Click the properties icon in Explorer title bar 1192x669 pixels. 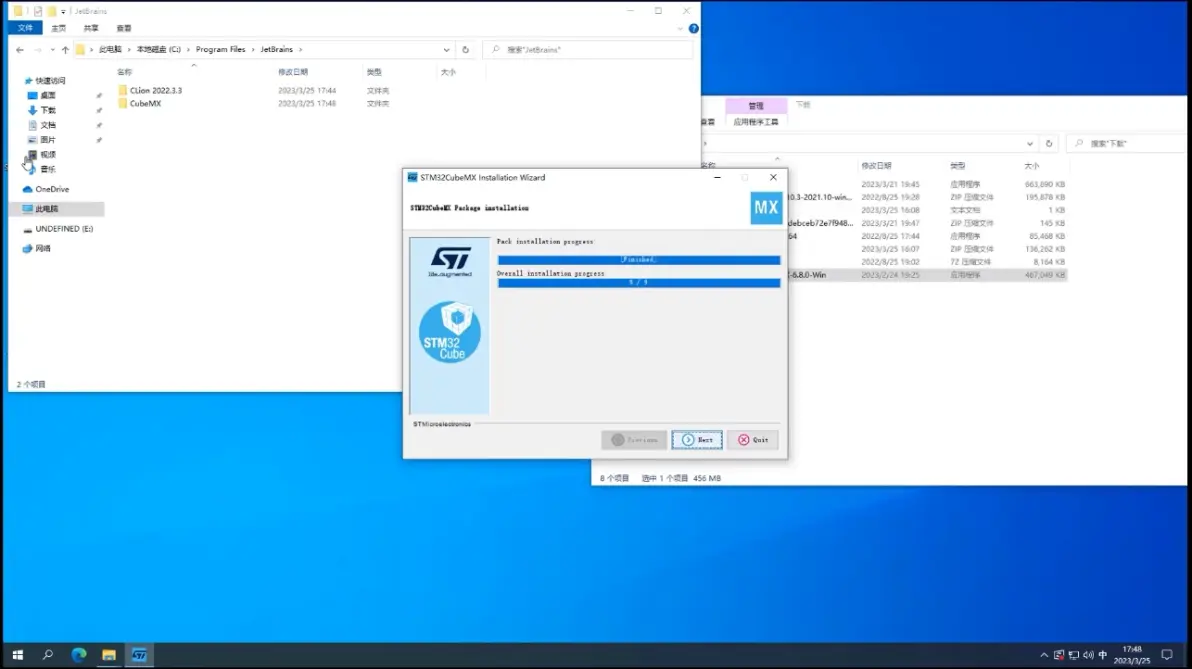37,11
